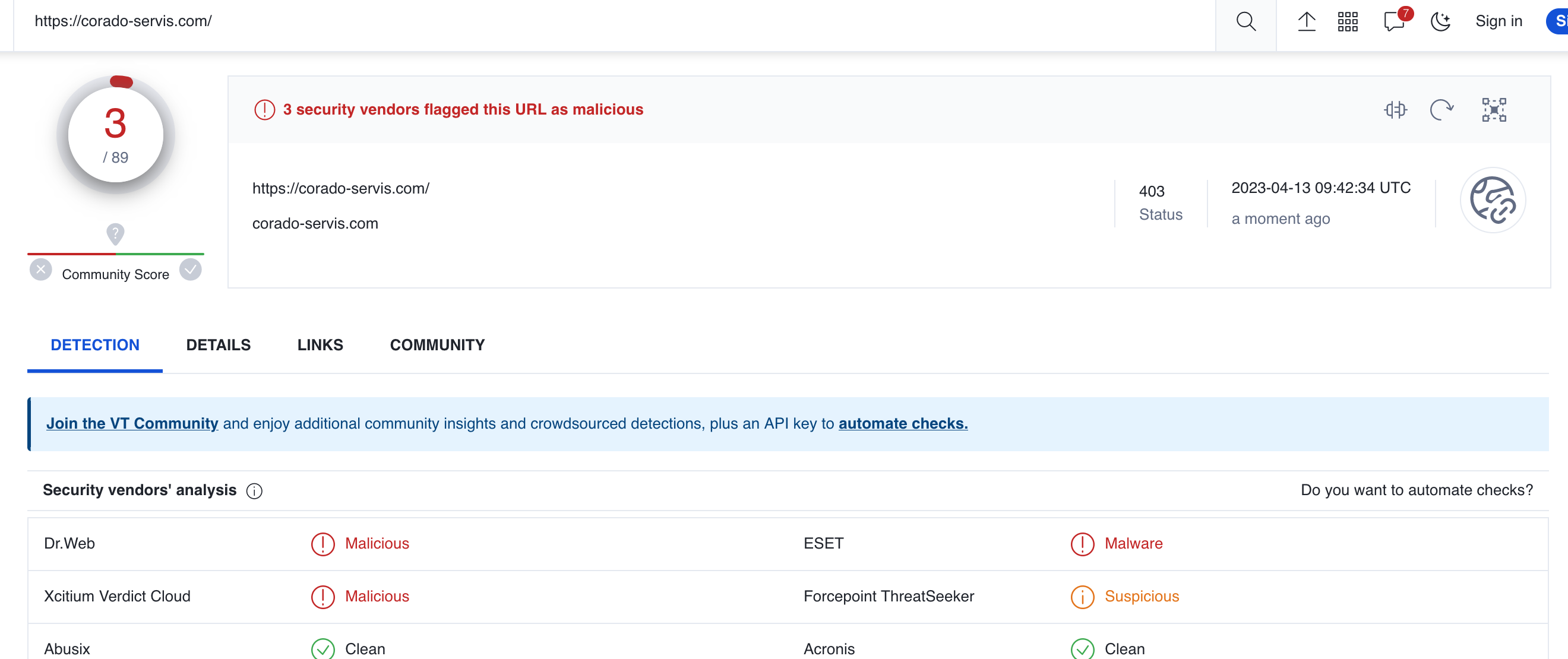Click the 2023-04-13 09:42:34 UTC timestamp
The height and width of the screenshot is (659, 1568).
pyautogui.click(x=1321, y=188)
